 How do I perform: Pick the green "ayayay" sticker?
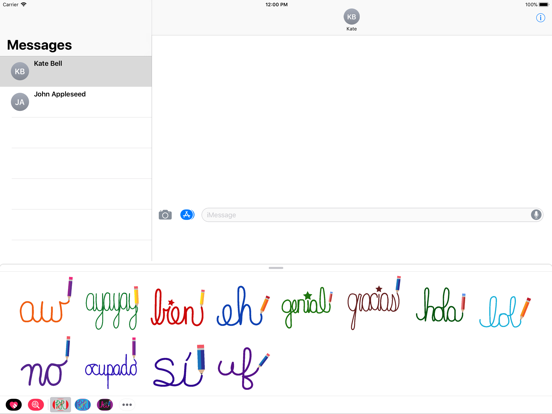[x=112, y=307]
